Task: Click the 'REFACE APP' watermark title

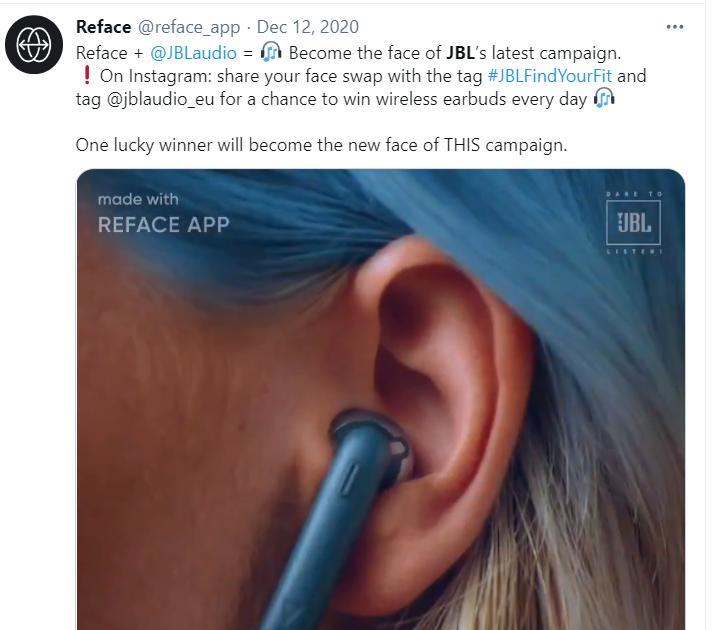Action: (x=163, y=224)
